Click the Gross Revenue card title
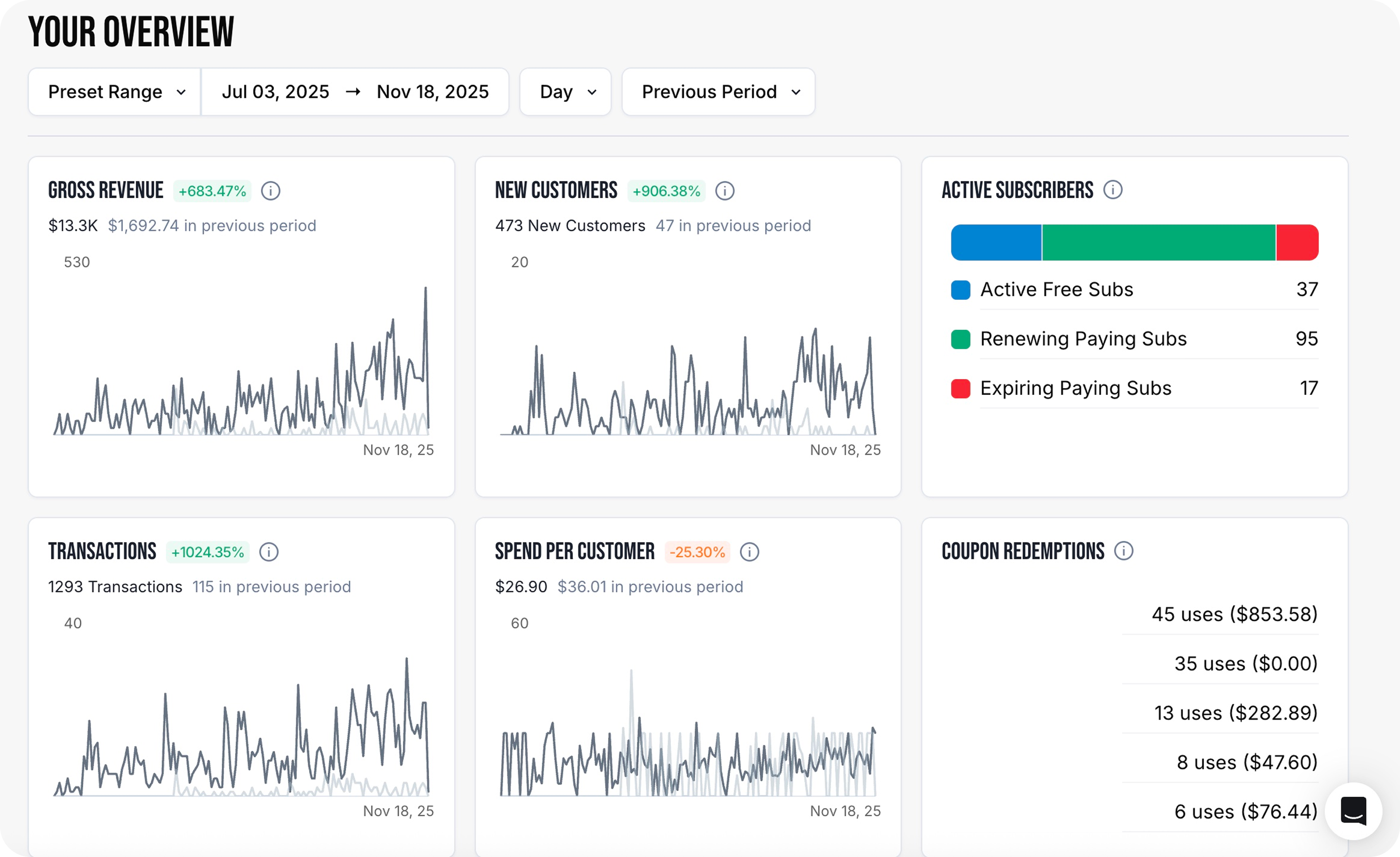The width and height of the screenshot is (1400, 857). (105, 190)
